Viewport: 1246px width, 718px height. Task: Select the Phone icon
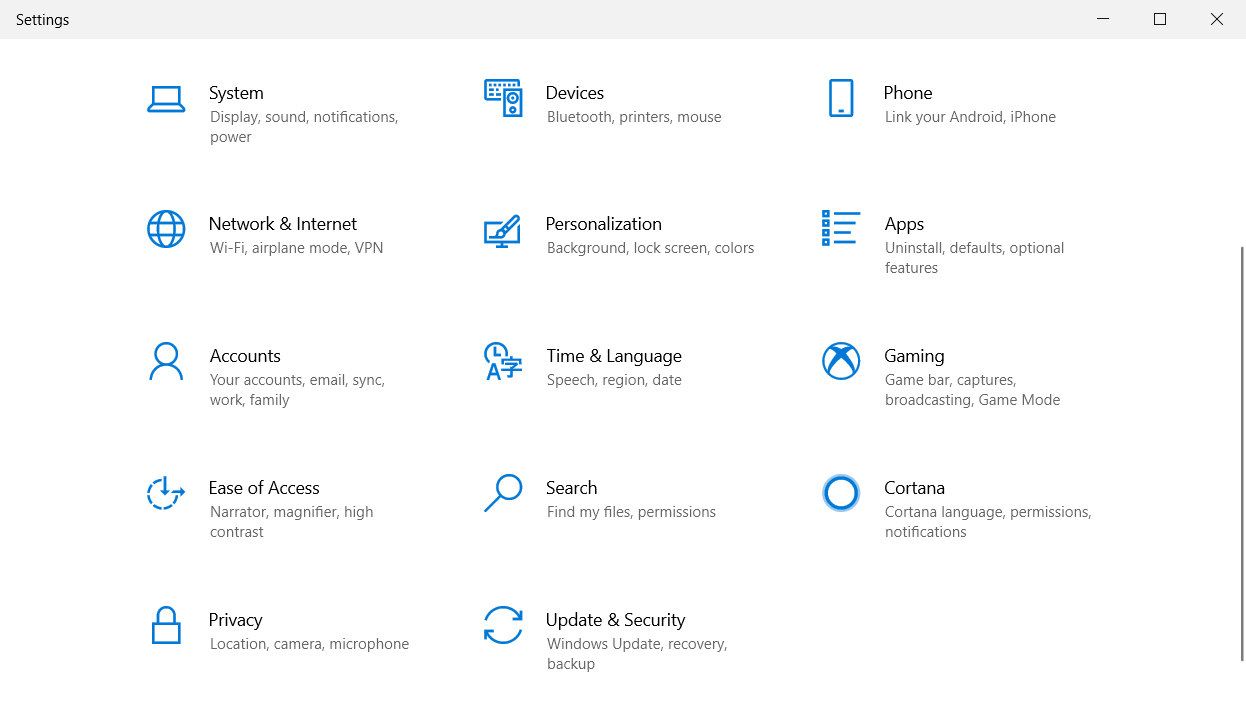[841, 98]
